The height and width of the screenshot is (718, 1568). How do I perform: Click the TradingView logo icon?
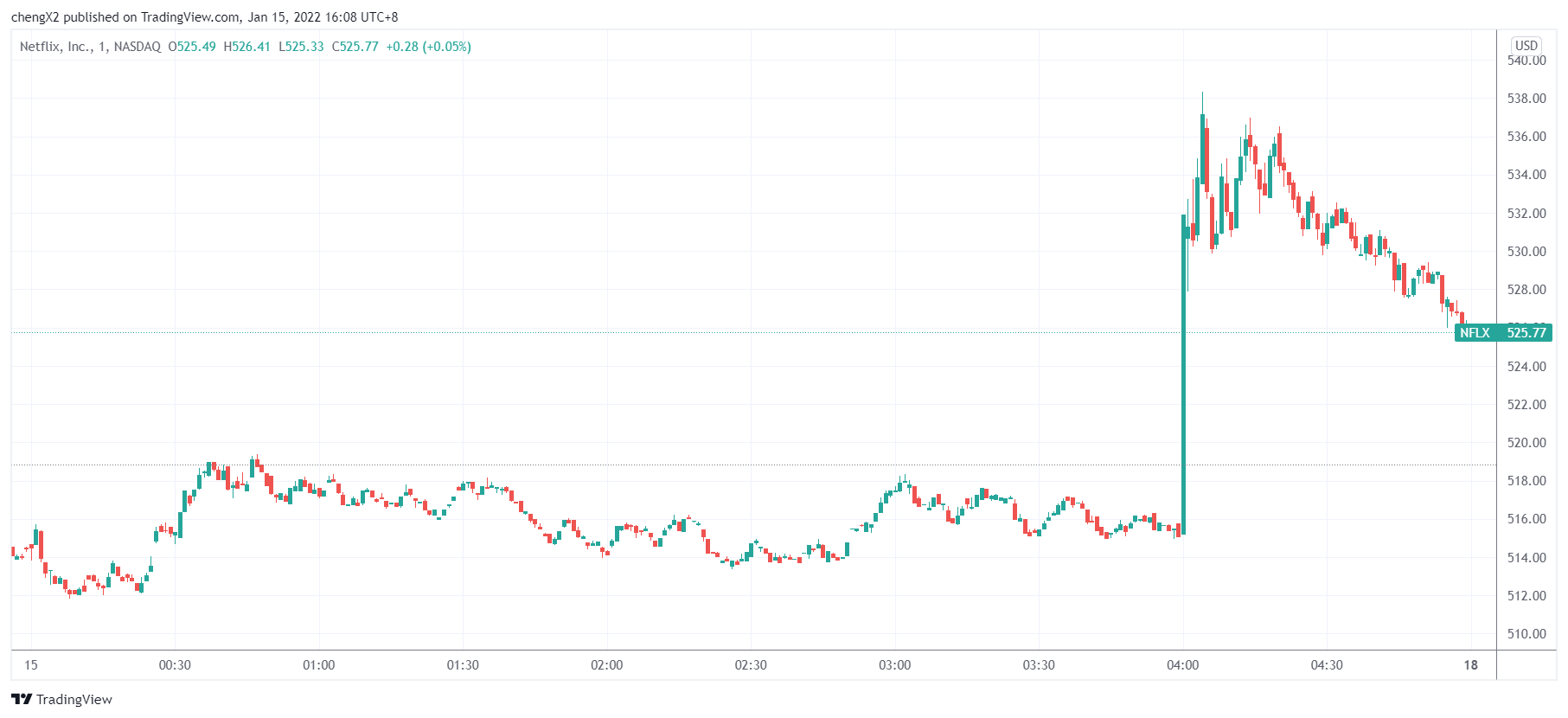pyautogui.click(x=22, y=699)
